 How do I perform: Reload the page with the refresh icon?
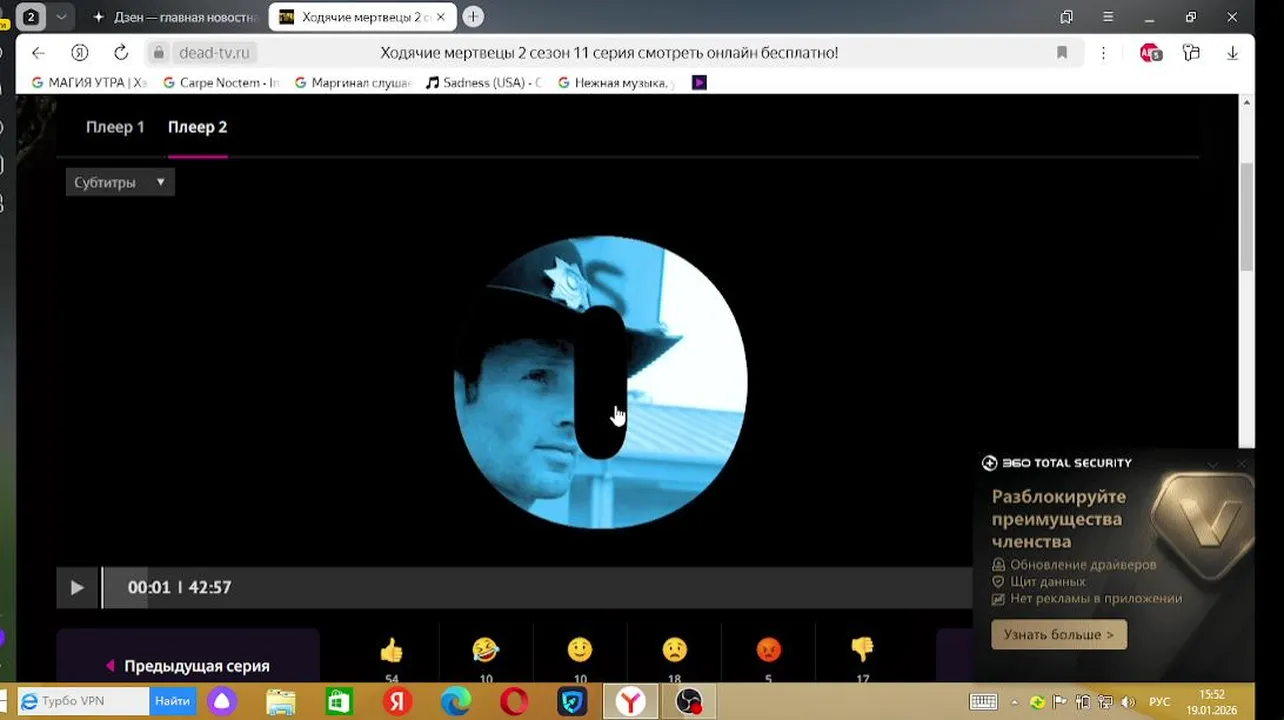121,53
